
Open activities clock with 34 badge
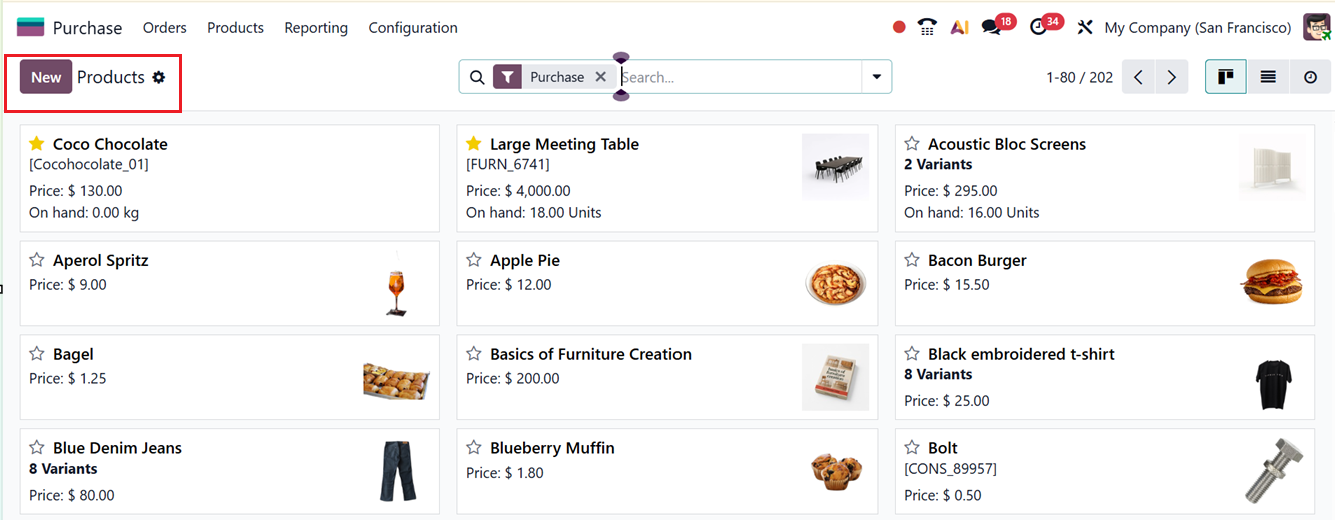tap(1039, 28)
